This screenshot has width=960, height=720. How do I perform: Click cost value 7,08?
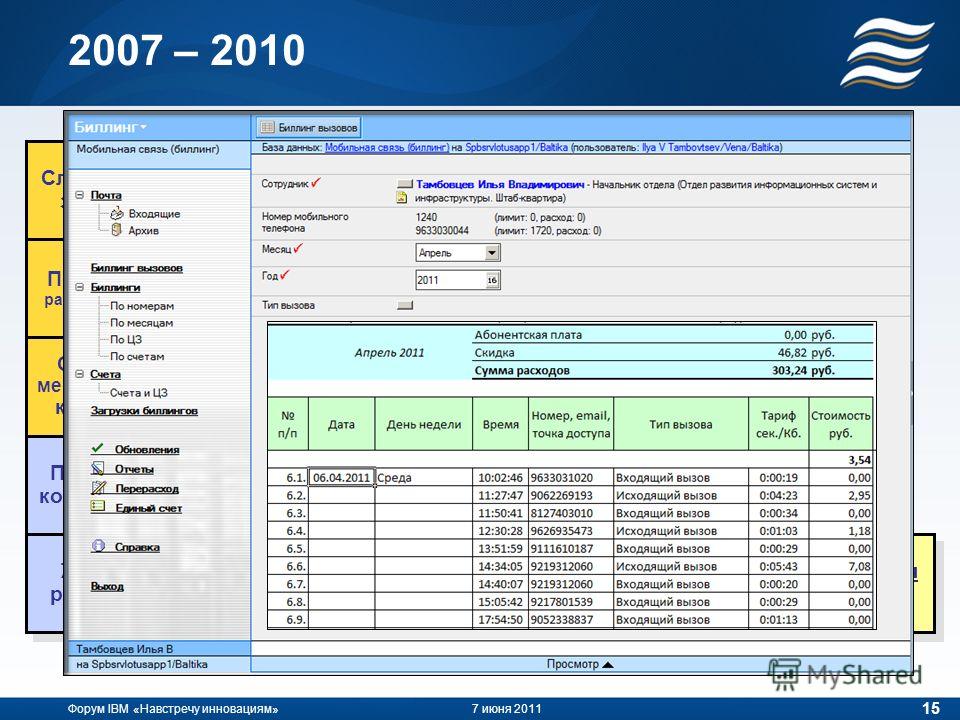[x=841, y=566]
